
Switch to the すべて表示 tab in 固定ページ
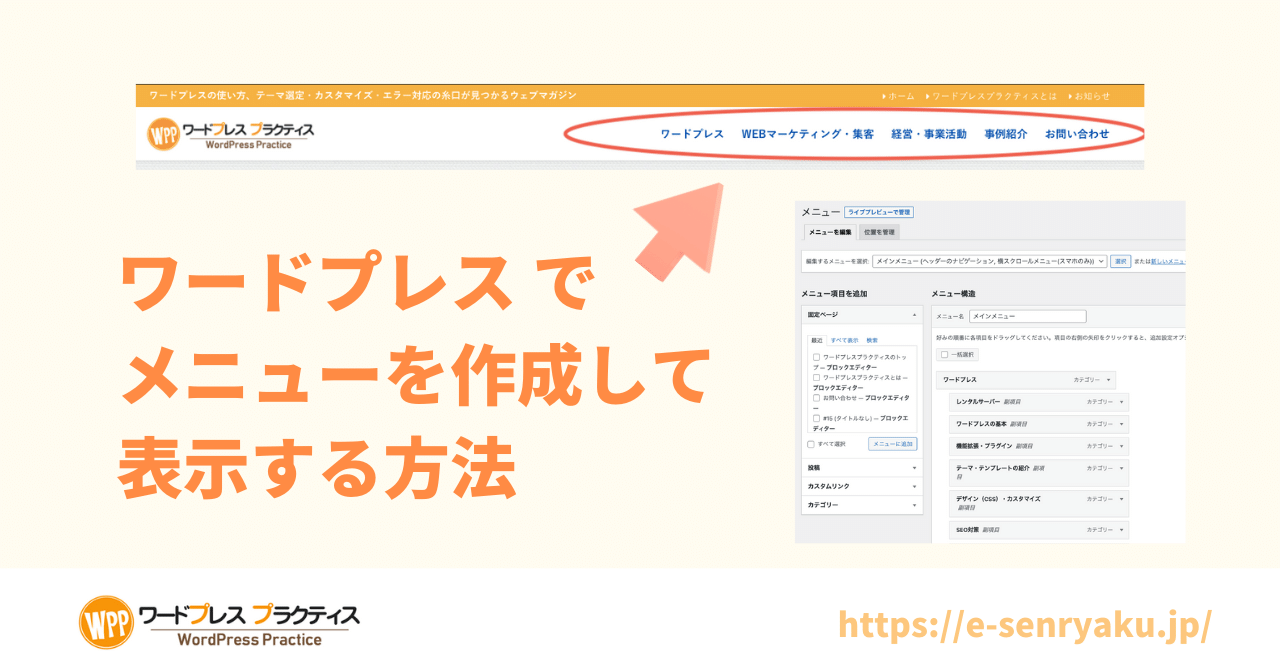(845, 340)
